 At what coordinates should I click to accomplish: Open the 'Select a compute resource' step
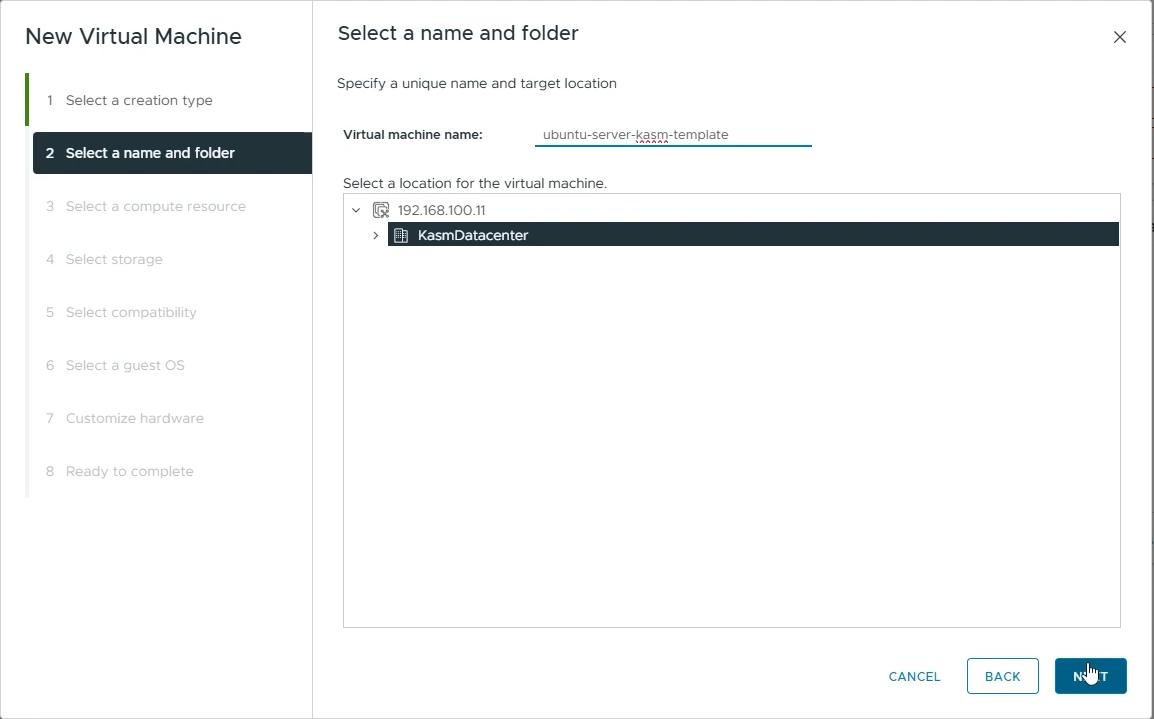coord(155,206)
